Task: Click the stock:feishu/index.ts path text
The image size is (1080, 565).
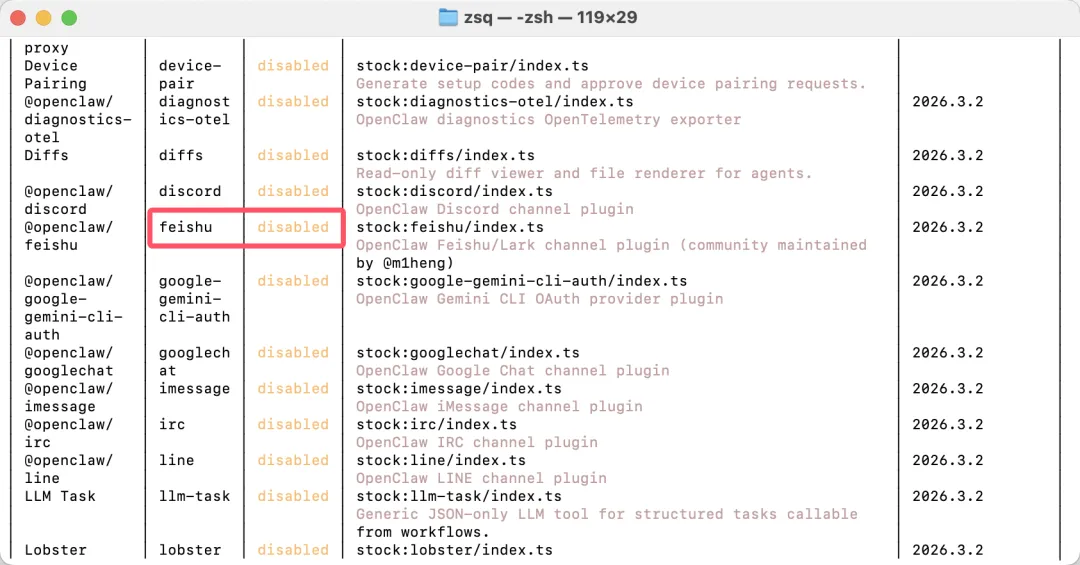Action: (450, 227)
